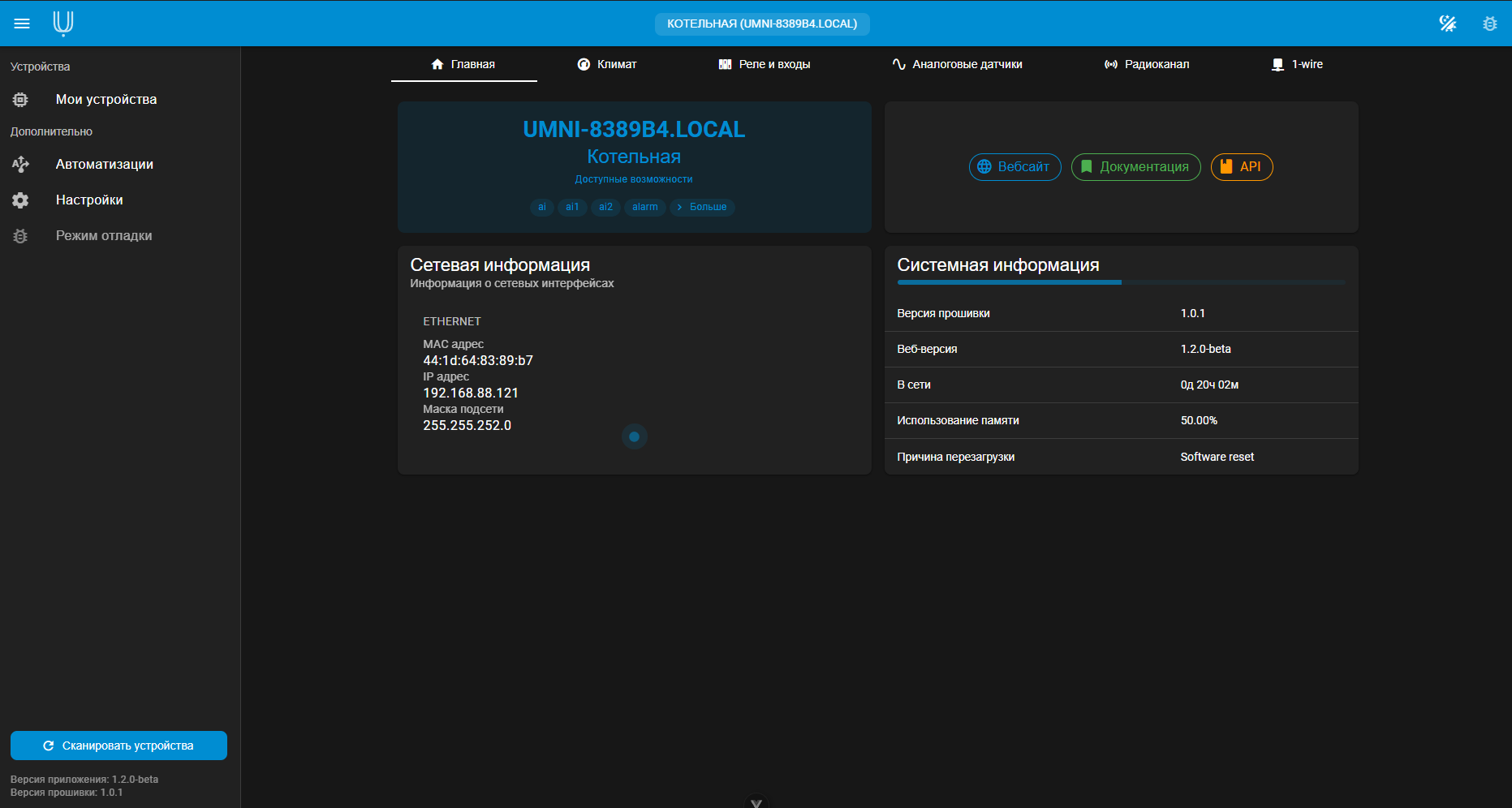Click memory usage value 50.00%
Image resolution: width=1512 pixels, height=808 pixels.
(x=1199, y=420)
